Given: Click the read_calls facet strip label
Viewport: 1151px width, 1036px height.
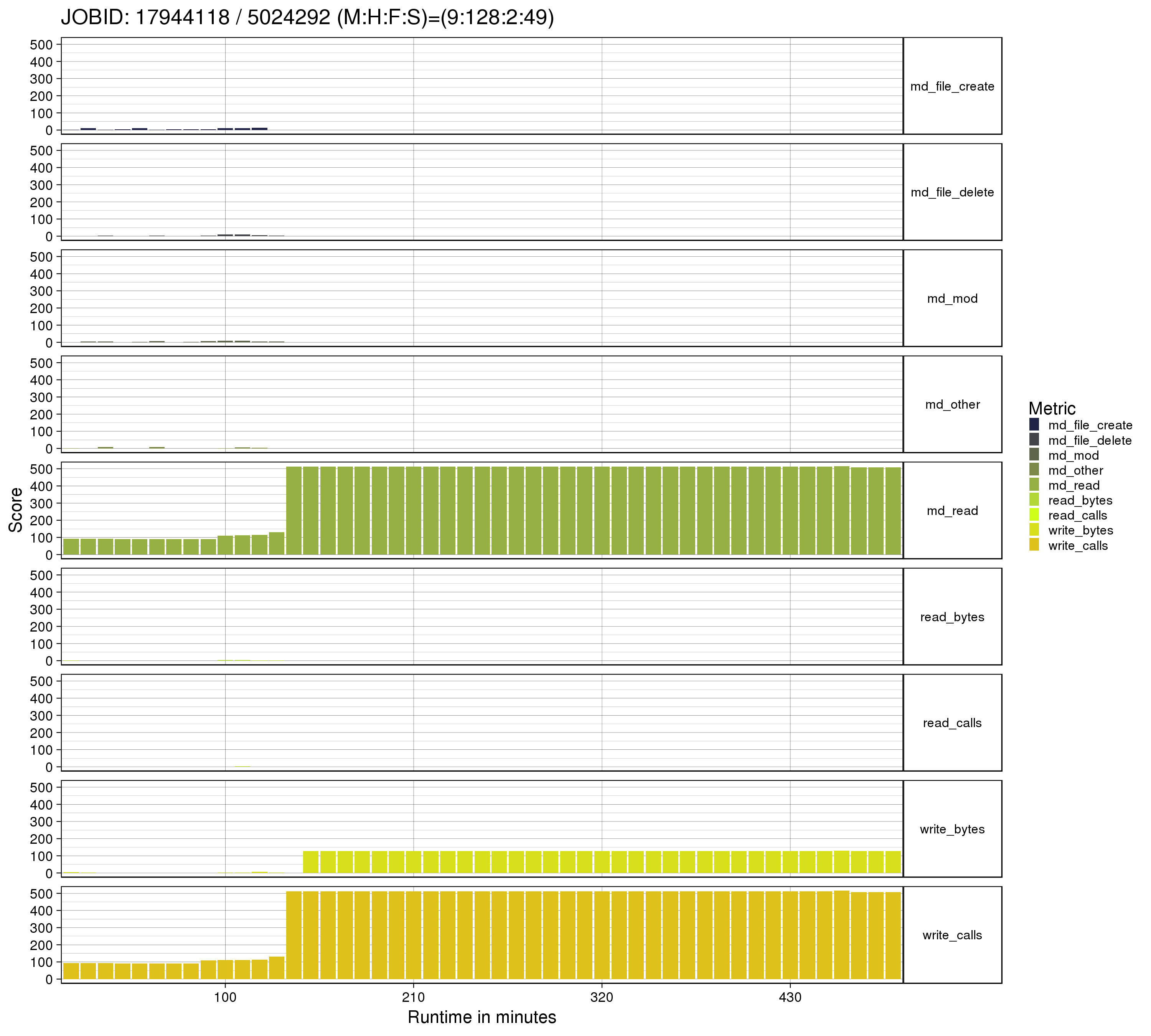Looking at the screenshot, I should [x=952, y=724].
